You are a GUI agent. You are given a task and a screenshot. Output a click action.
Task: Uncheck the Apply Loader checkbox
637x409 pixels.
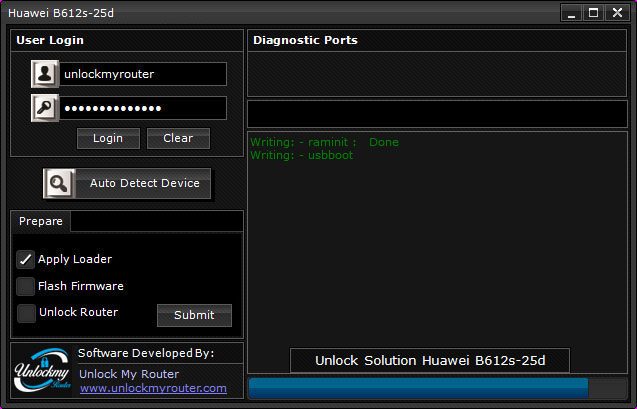(x=26, y=259)
